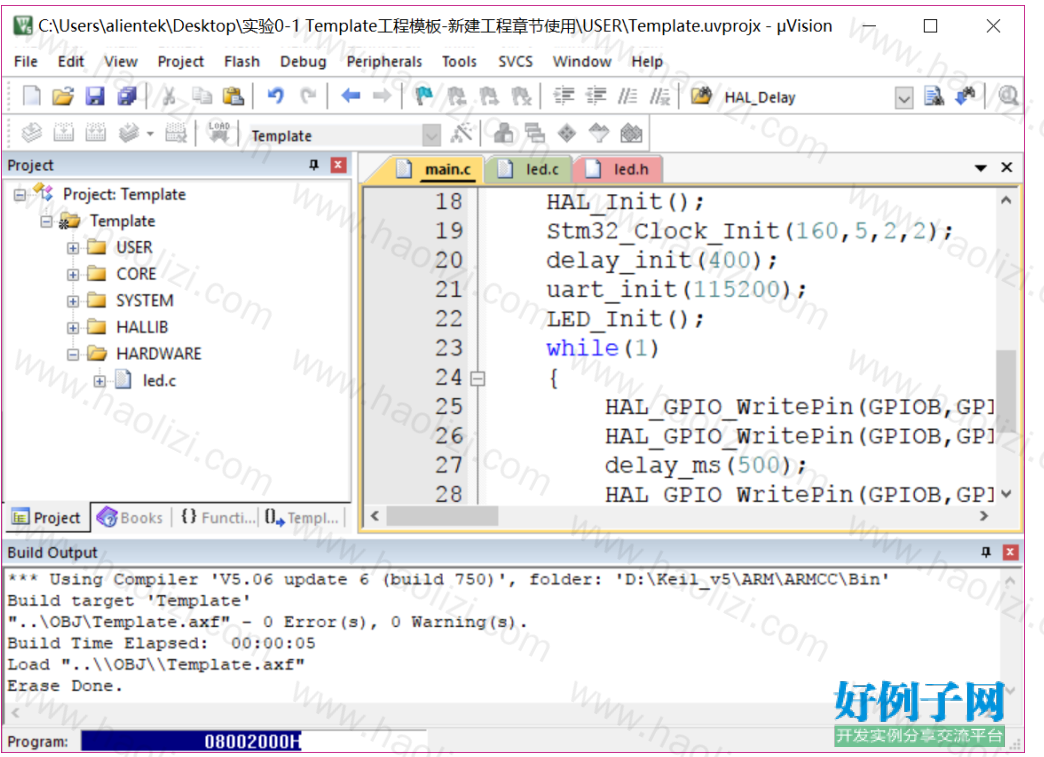Undo the last edit
Image resolution: width=1044 pixels, height=757 pixels.
[x=275, y=96]
